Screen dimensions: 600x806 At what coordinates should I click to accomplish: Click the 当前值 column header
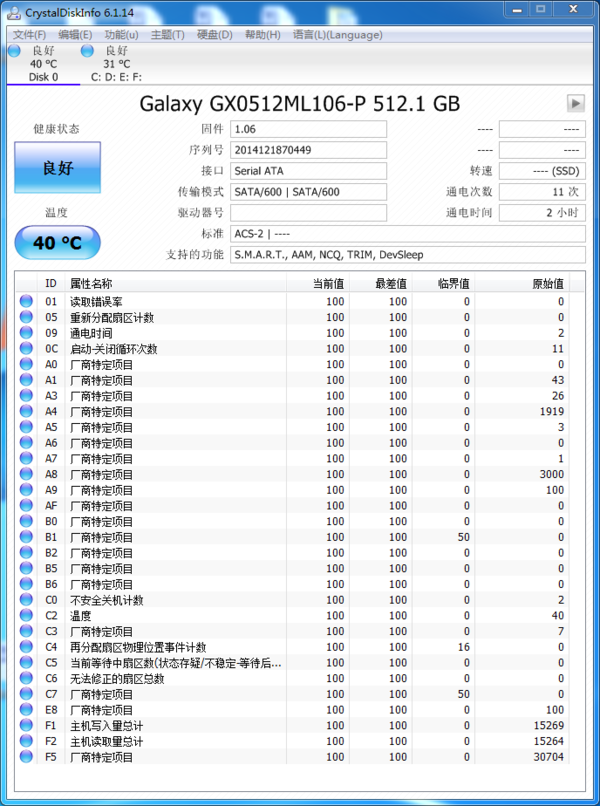[x=318, y=283]
